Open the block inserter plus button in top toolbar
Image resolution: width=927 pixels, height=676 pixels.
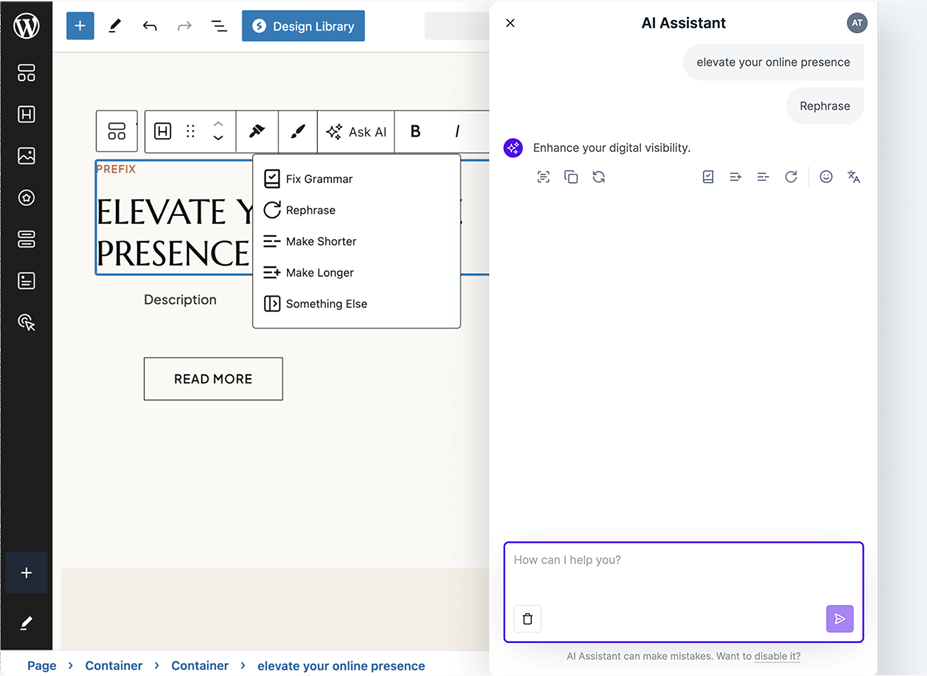pos(80,26)
